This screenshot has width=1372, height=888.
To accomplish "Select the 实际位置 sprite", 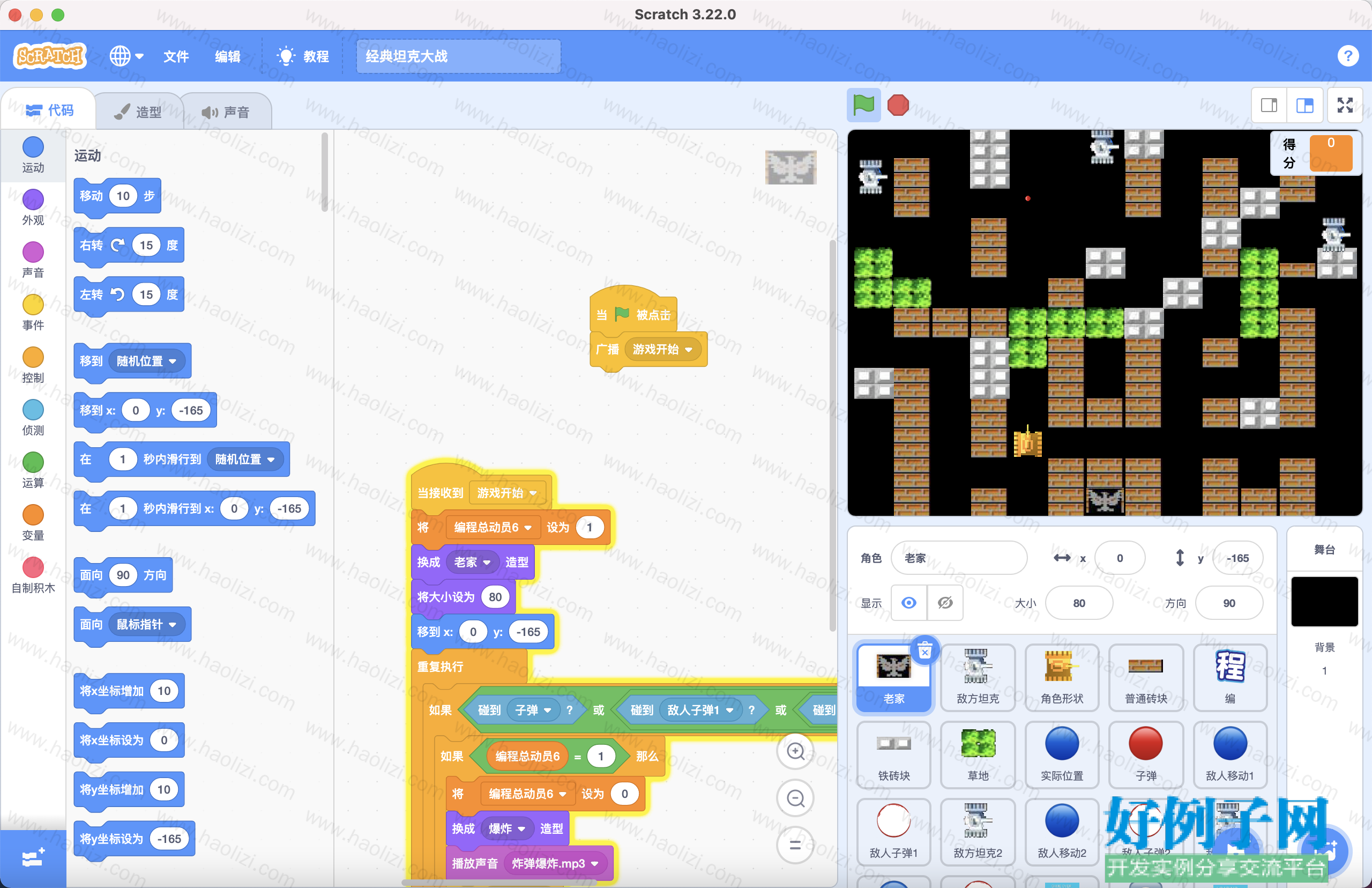I will point(1061,754).
